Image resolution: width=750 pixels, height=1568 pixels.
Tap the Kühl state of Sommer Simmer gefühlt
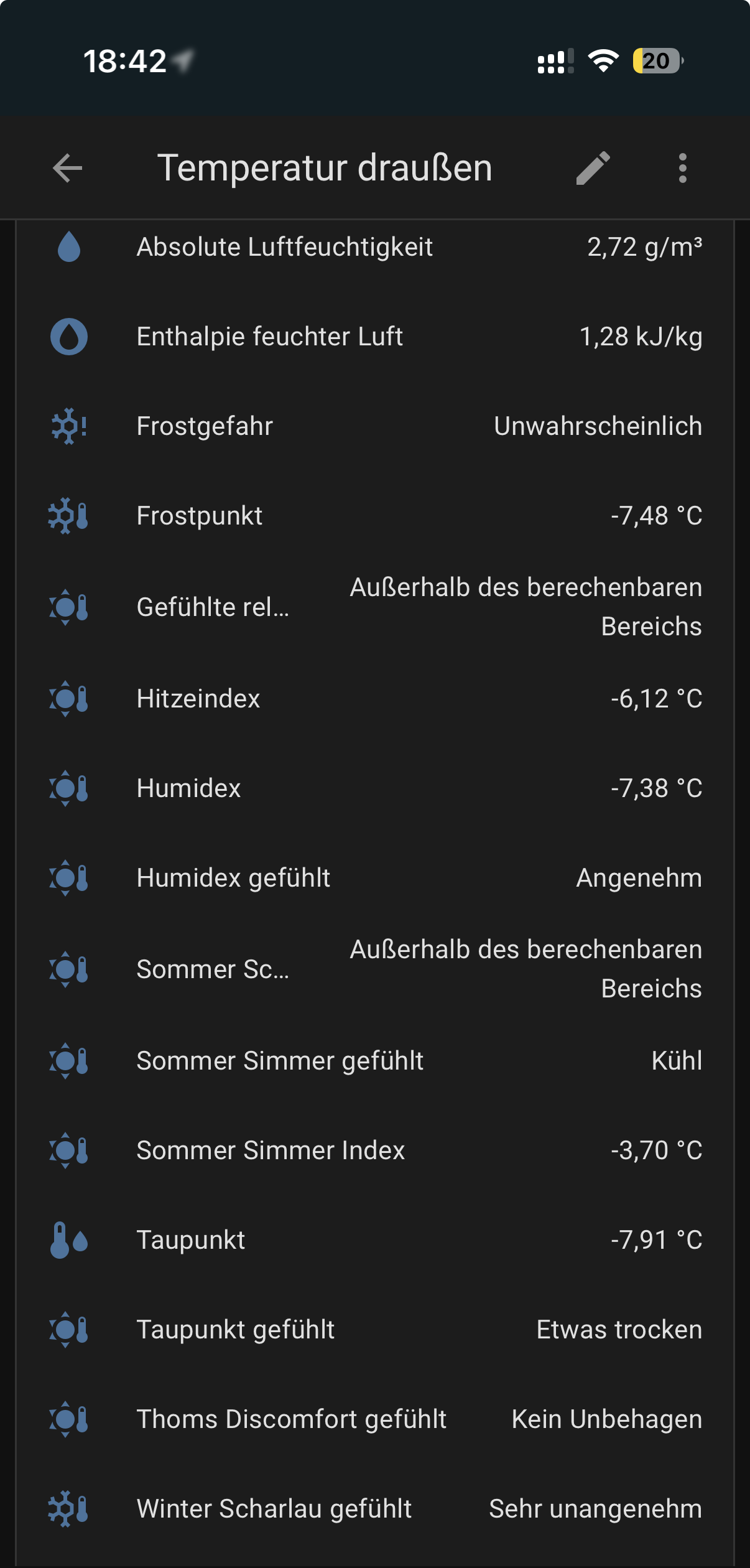pos(677,1061)
